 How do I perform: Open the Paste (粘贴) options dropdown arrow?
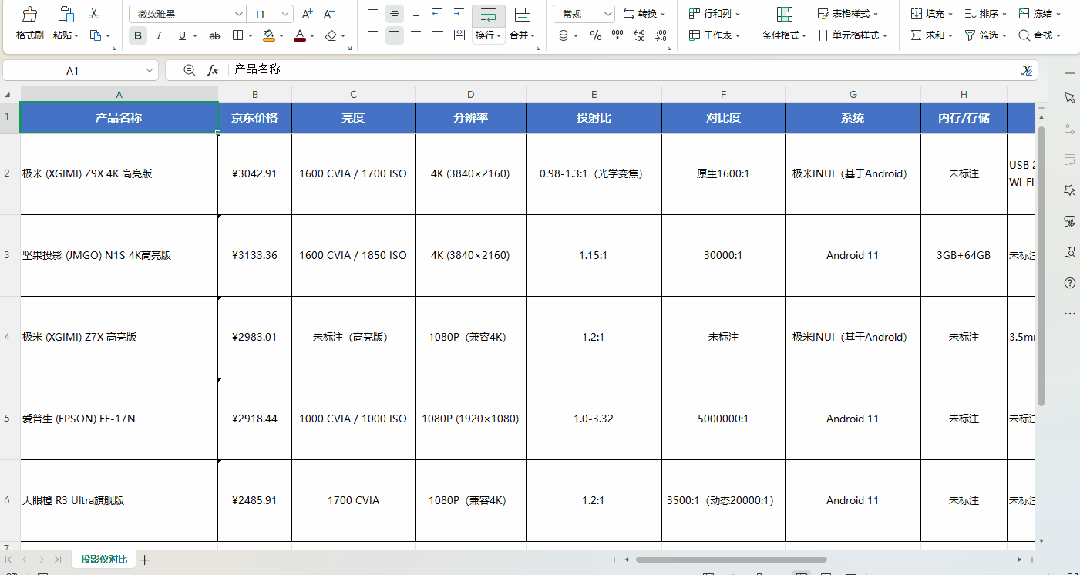76,36
